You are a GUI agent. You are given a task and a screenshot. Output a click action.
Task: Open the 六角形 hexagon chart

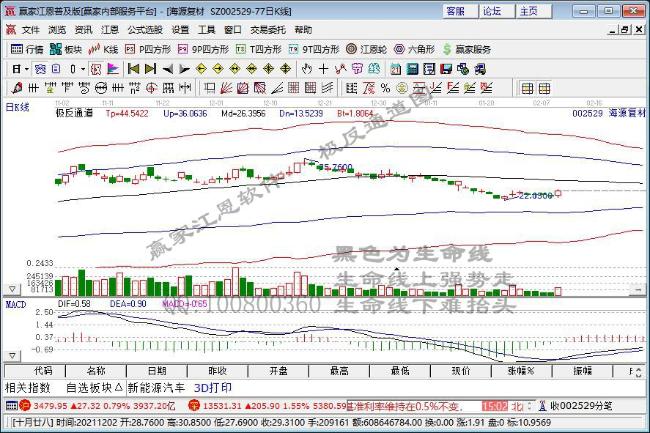pos(414,49)
